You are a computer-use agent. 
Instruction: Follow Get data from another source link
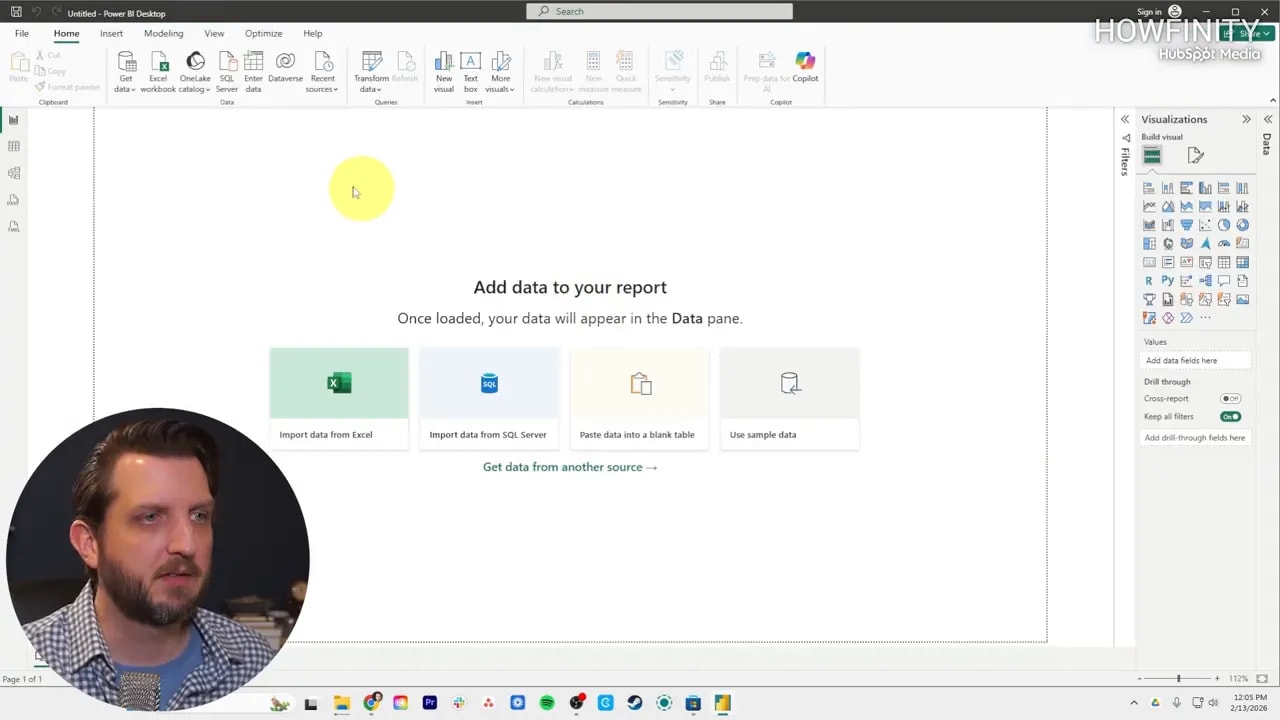point(570,467)
